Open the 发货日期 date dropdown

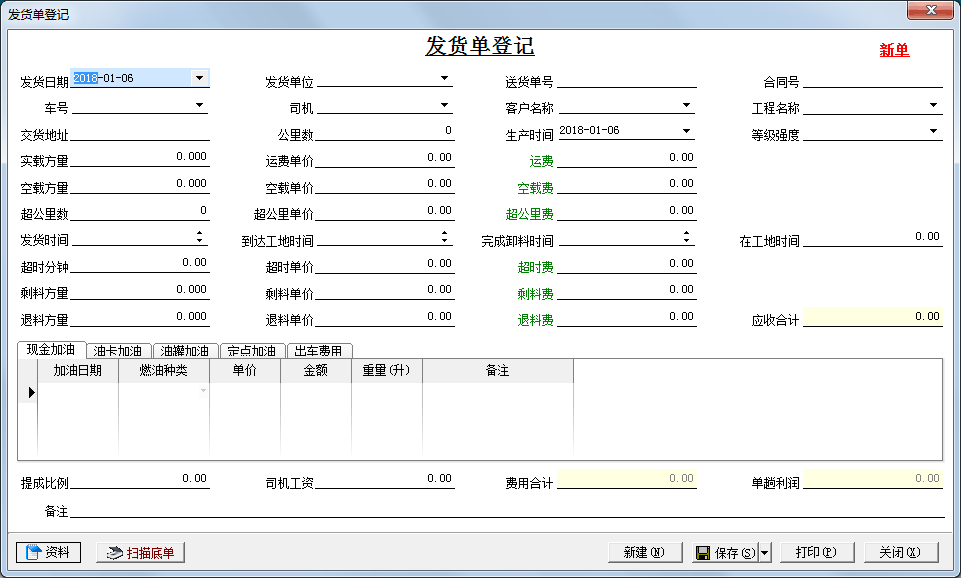coord(199,78)
